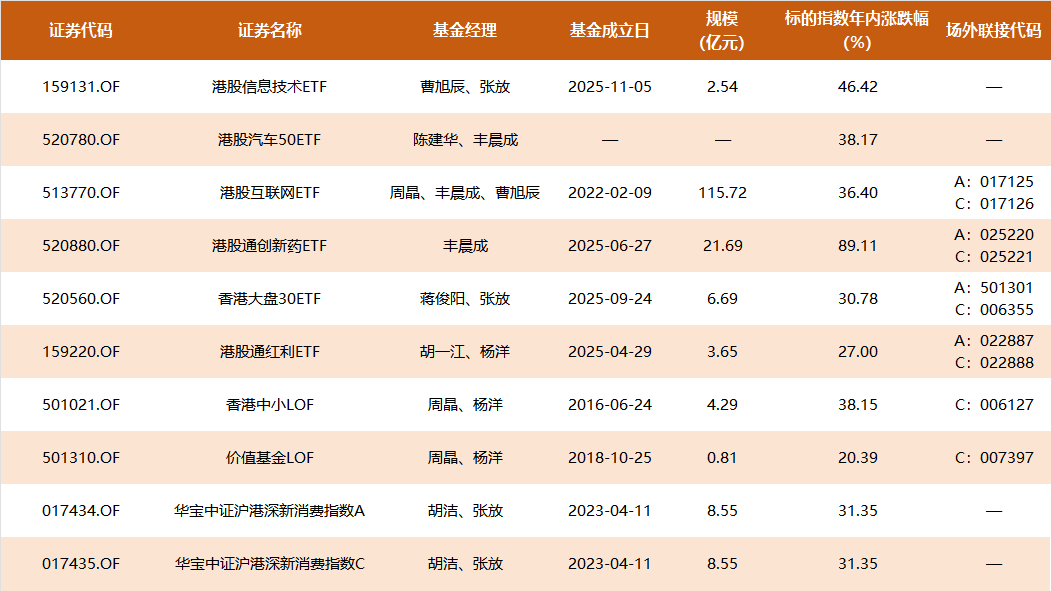This screenshot has width=1051, height=591.
Task: Select code 017435.OF
Action: click(81, 564)
